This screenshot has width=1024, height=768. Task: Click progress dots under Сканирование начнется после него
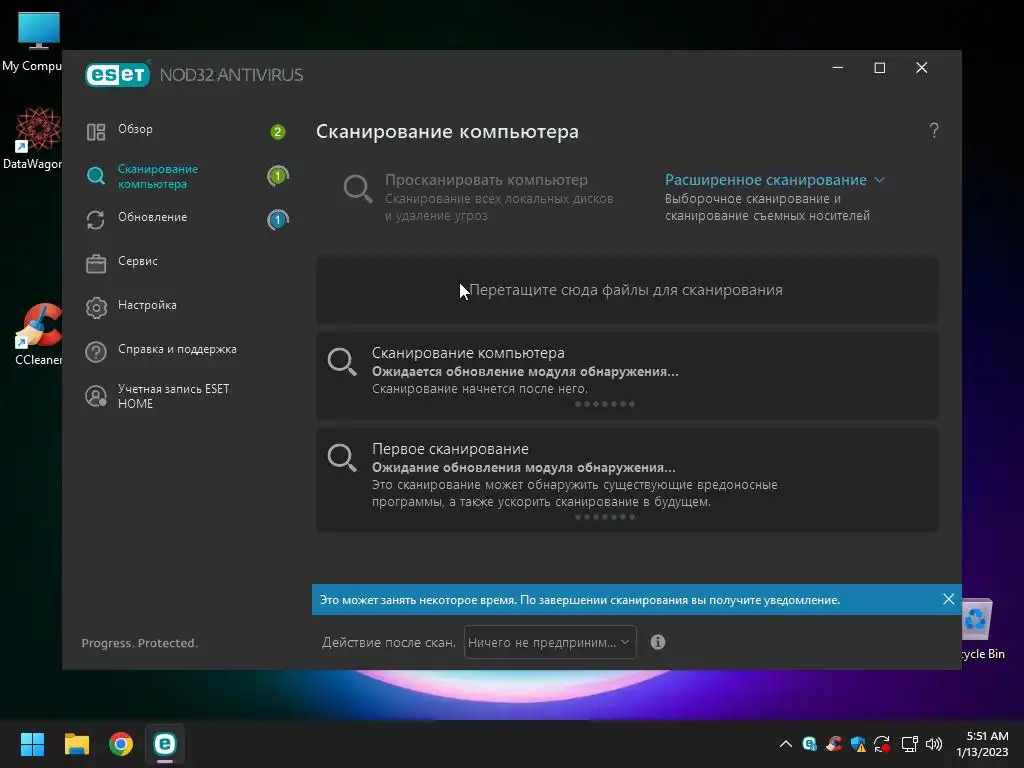605,404
